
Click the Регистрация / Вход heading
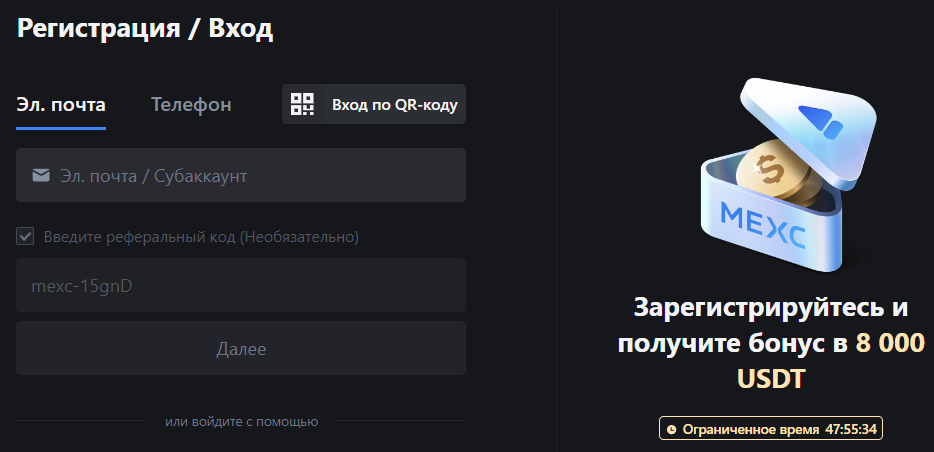point(145,28)
